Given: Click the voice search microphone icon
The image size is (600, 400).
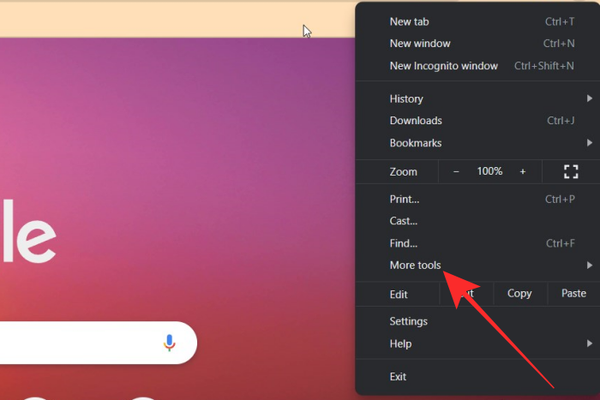Looking at the screenshot, I should point(169,343).
